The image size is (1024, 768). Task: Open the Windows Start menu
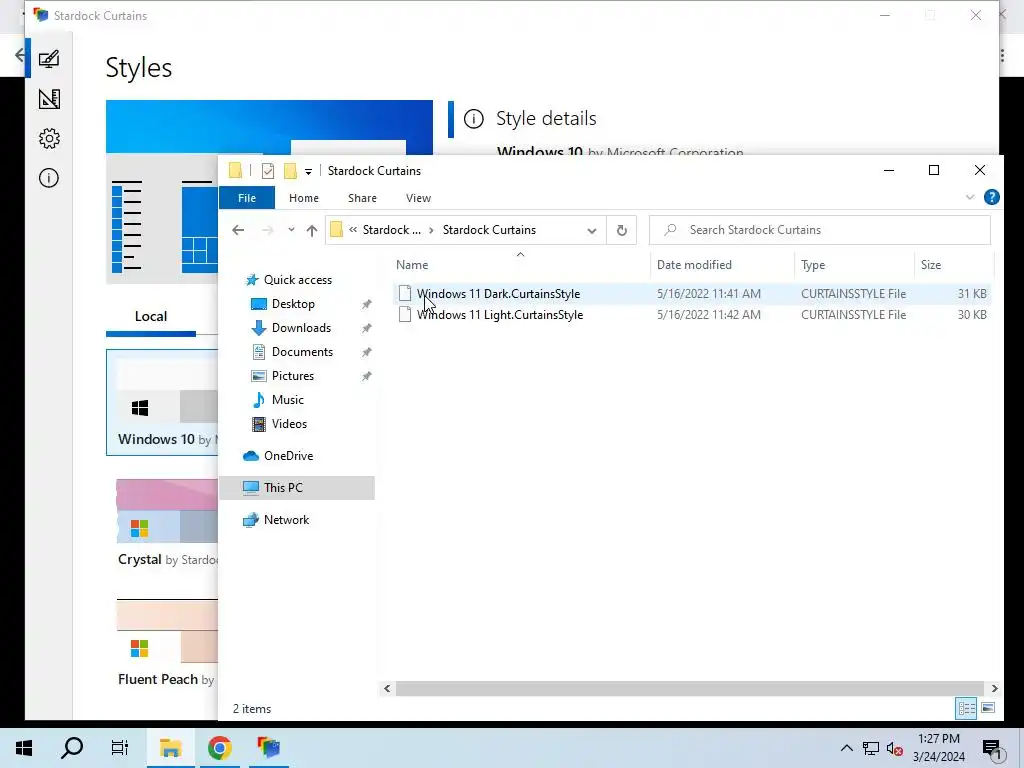(x=24, y=748)
